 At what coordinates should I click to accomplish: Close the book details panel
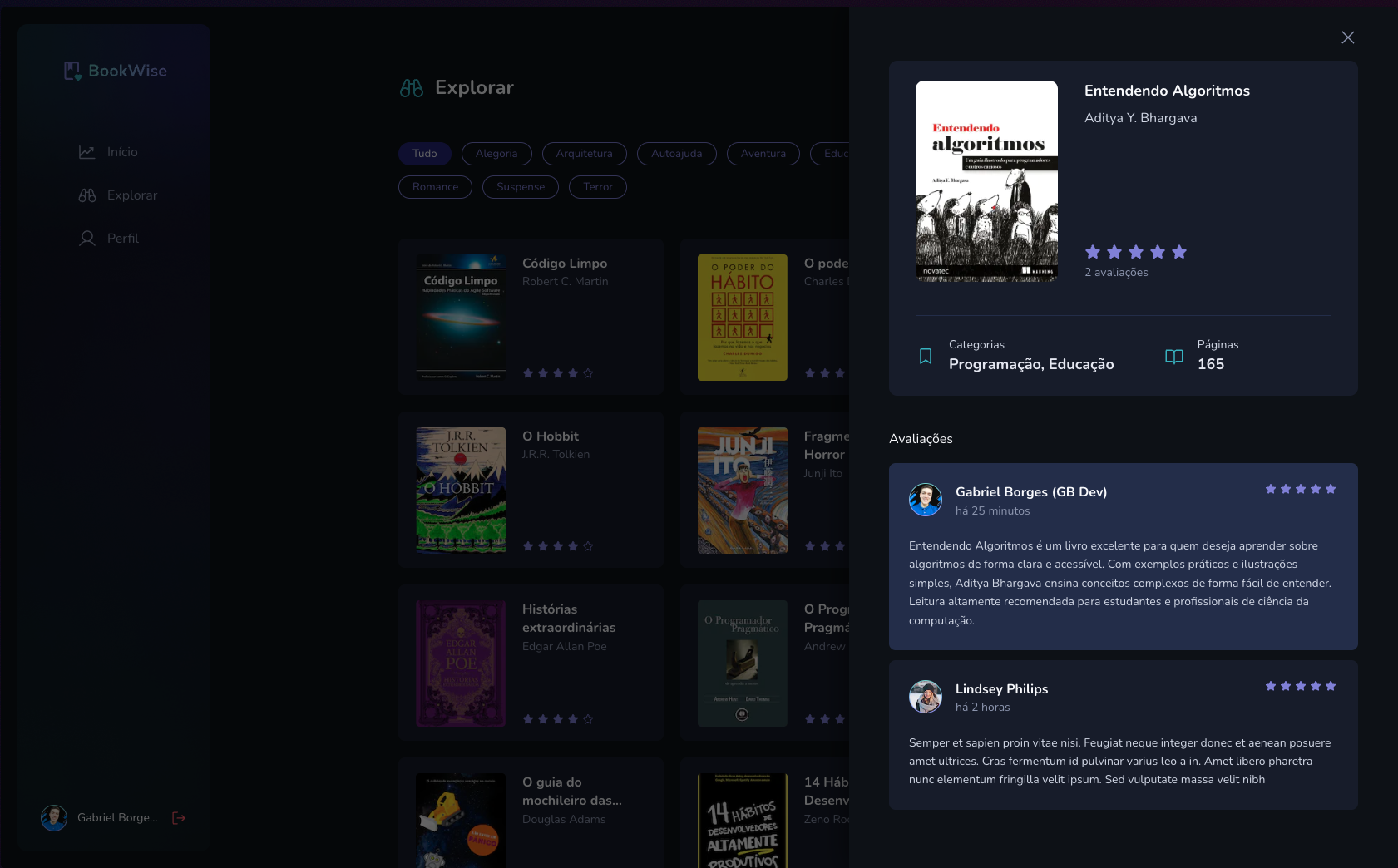1347,37
